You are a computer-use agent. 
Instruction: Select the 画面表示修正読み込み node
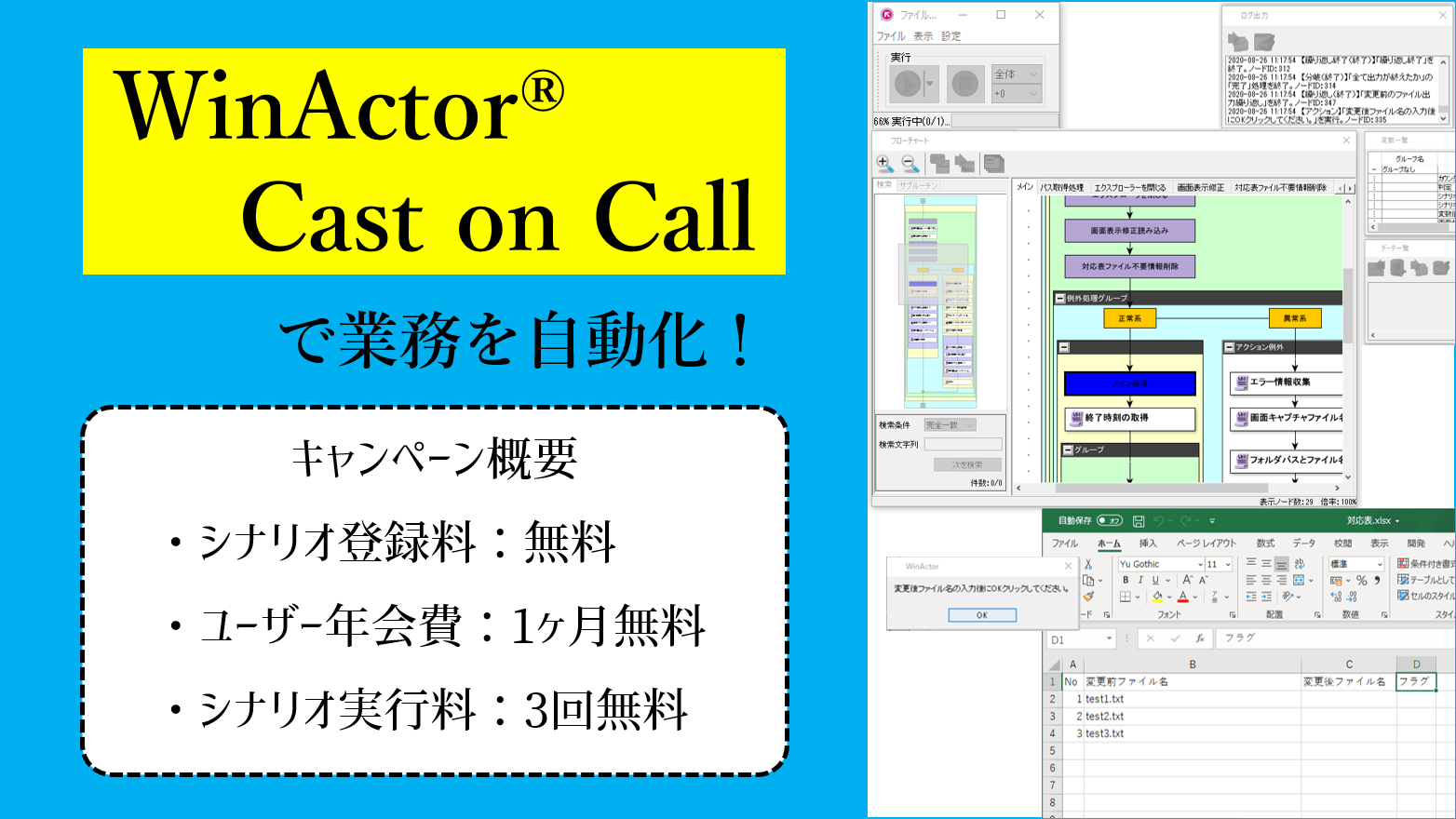coord(1130,231)
